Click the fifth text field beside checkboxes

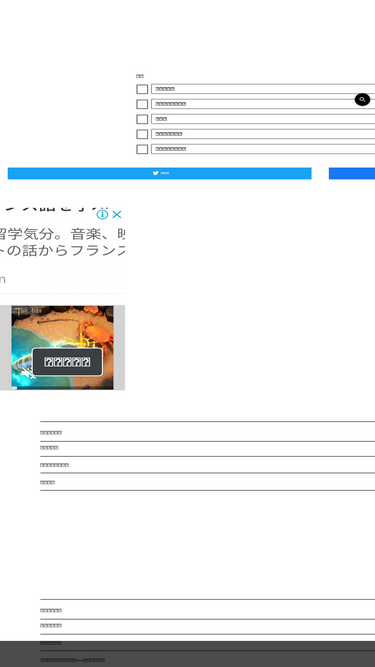coord(263,149)
